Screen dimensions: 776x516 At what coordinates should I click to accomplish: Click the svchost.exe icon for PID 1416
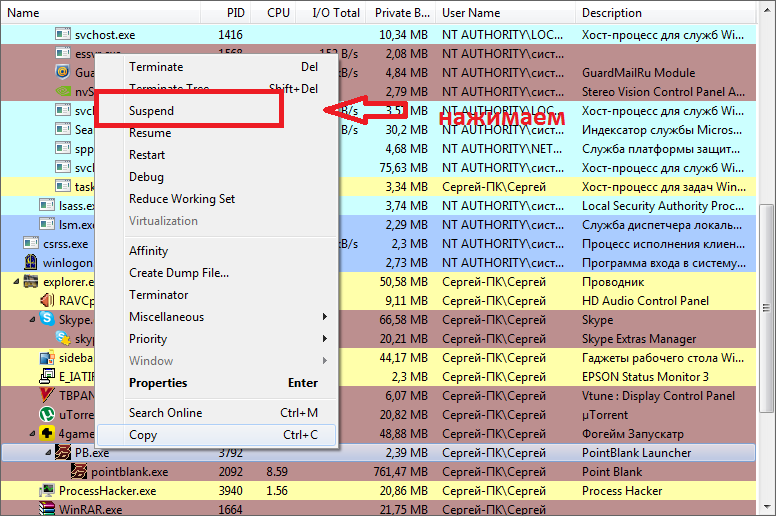(63, 35)
